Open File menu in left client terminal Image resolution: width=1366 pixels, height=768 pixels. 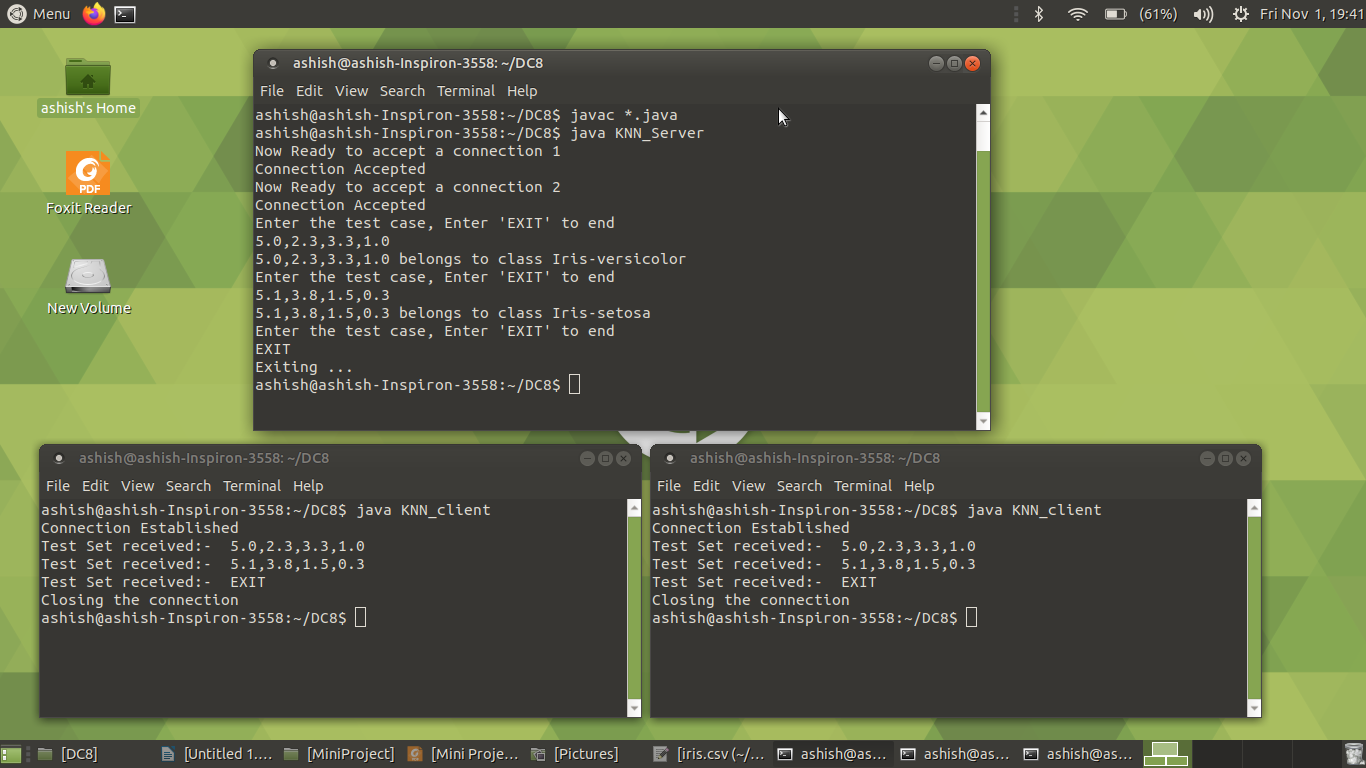coord(58,486)
